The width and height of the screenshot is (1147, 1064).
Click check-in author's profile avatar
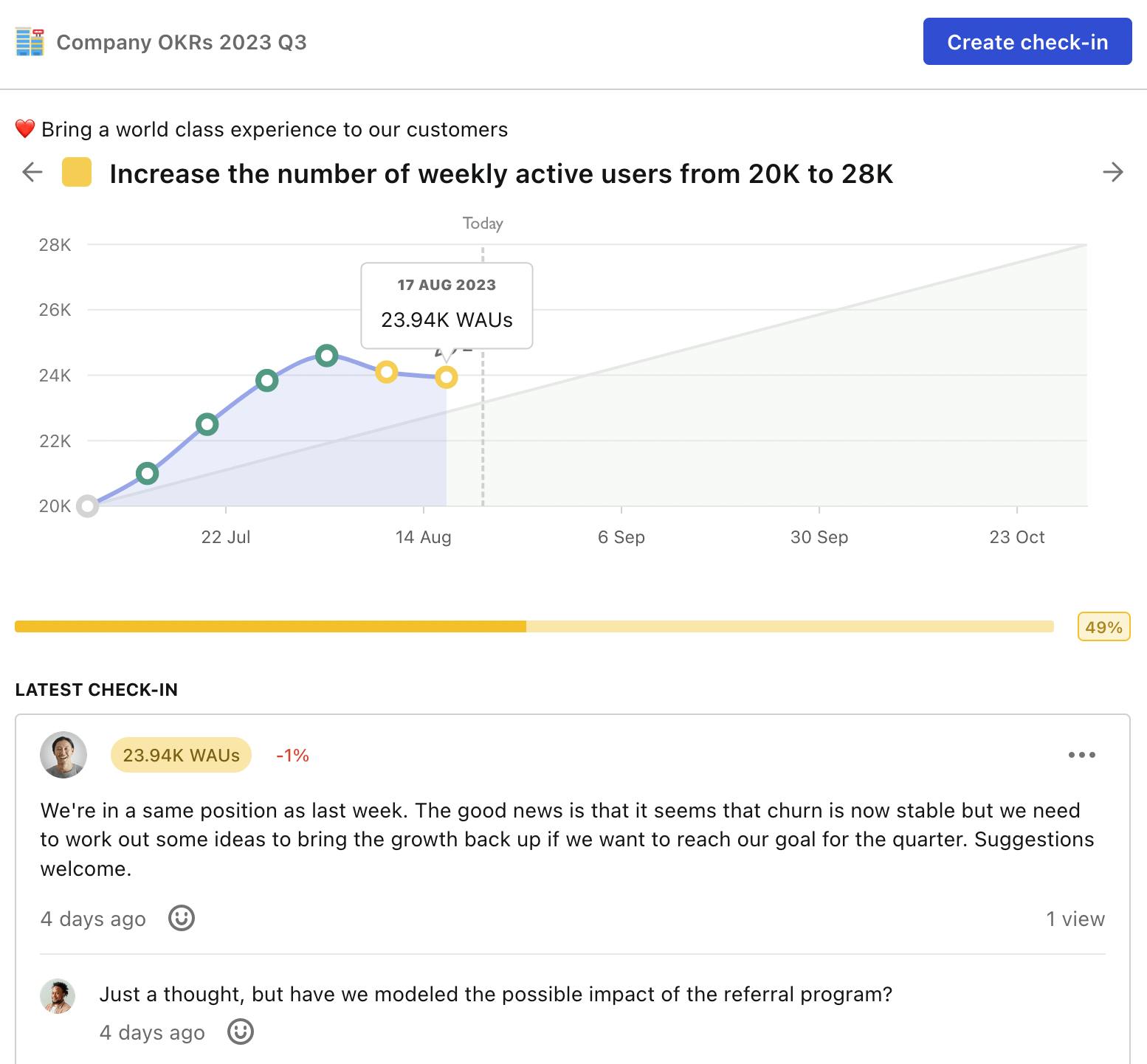(63, 755)
